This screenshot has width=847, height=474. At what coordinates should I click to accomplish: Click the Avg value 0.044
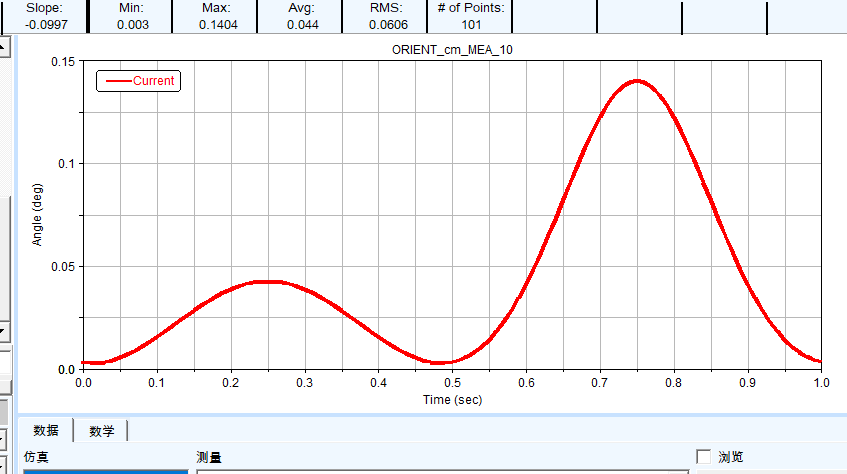tap(302, 25)
